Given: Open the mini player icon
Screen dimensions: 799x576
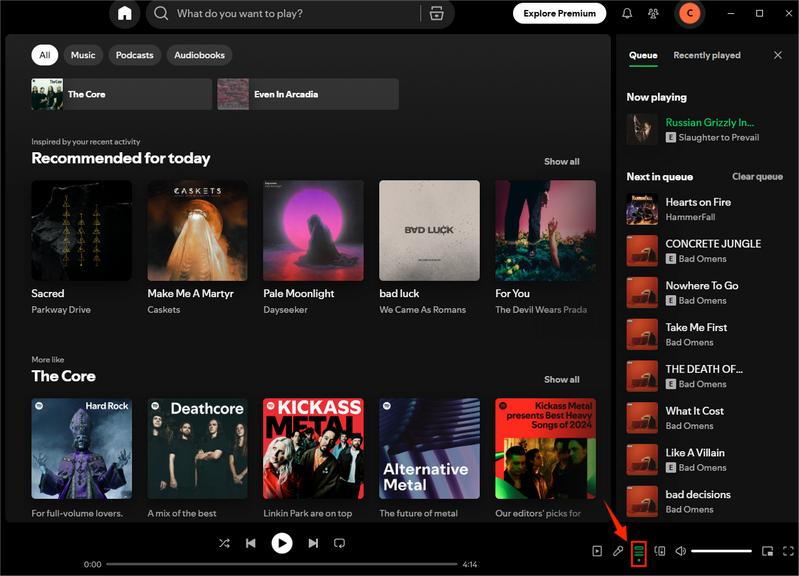Looking at the screenshot, I should click(x=767, y=551).
